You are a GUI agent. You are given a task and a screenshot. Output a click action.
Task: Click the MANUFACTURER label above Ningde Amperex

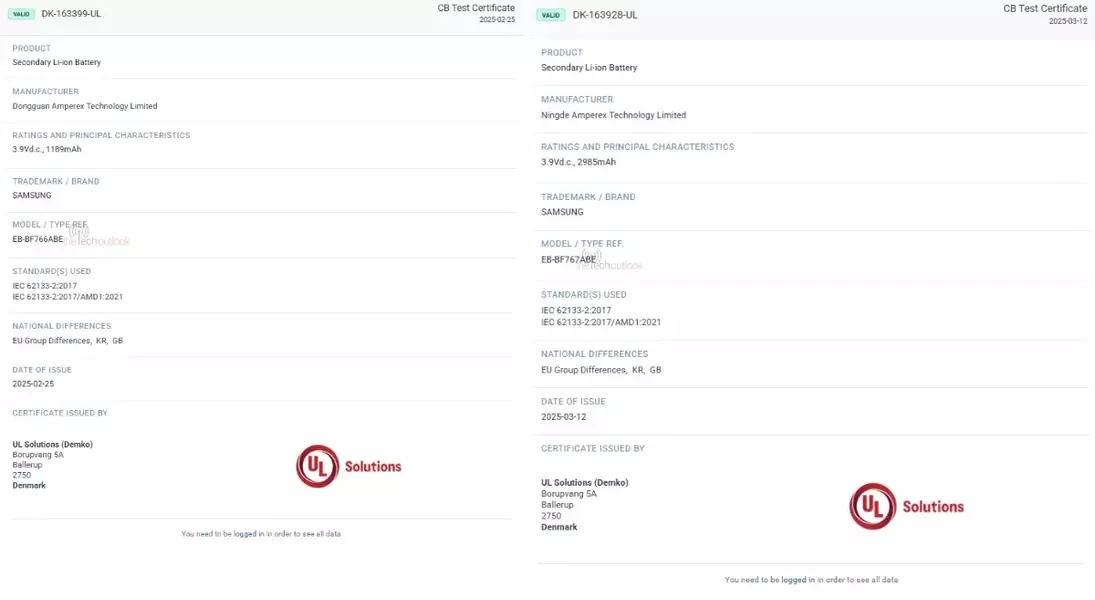click(577, 100)
